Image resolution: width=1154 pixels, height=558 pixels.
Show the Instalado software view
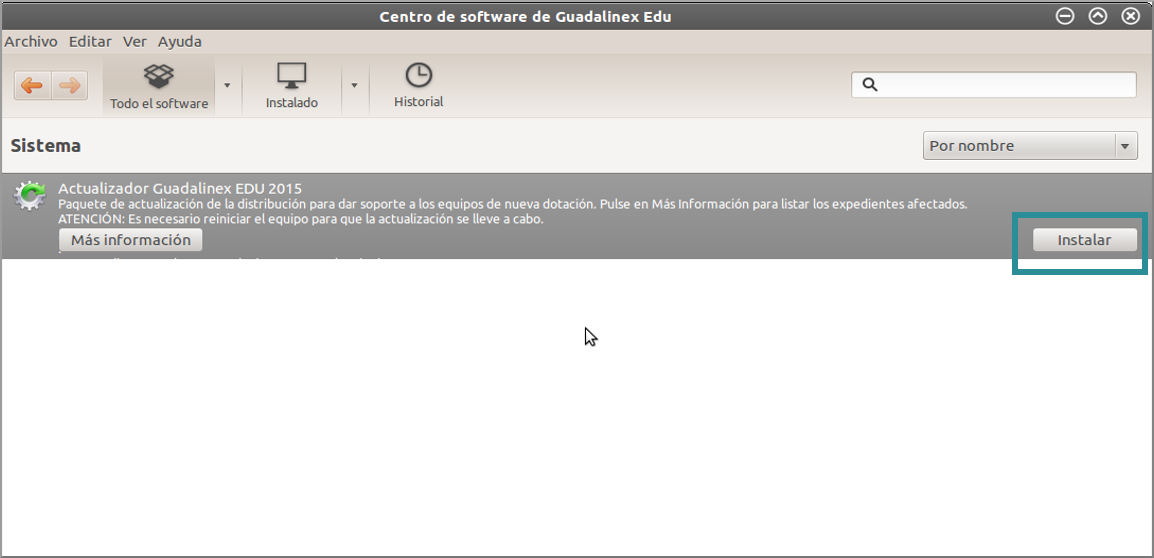click(291, 87)
